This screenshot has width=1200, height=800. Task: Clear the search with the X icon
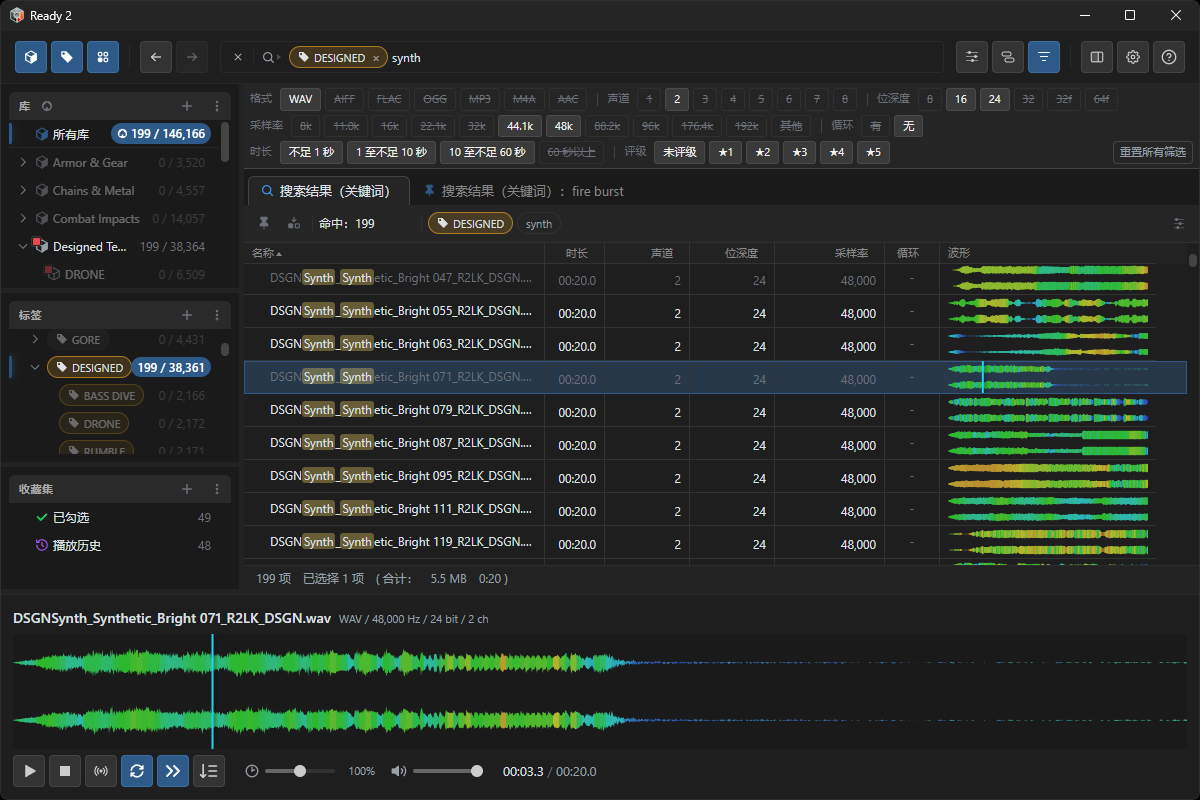(x=238, y=58)
